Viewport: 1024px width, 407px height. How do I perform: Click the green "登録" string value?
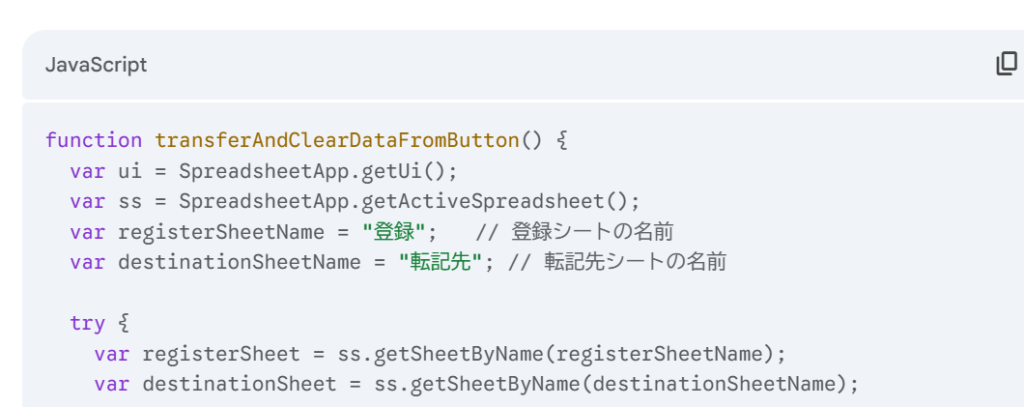(x=393, y=232)
